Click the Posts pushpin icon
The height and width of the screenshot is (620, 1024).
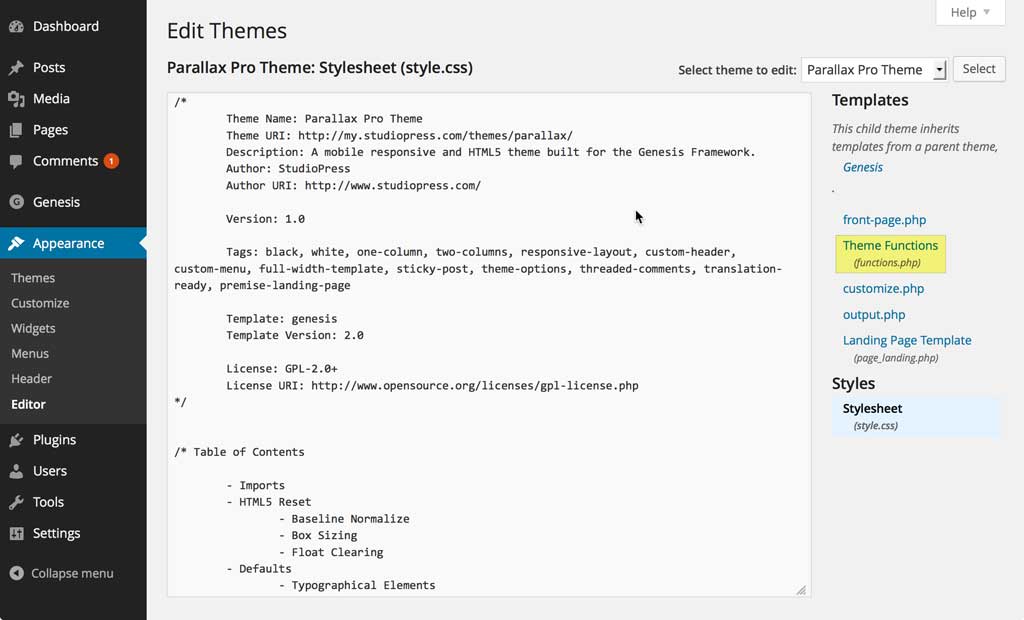click(x=16, y=68)
